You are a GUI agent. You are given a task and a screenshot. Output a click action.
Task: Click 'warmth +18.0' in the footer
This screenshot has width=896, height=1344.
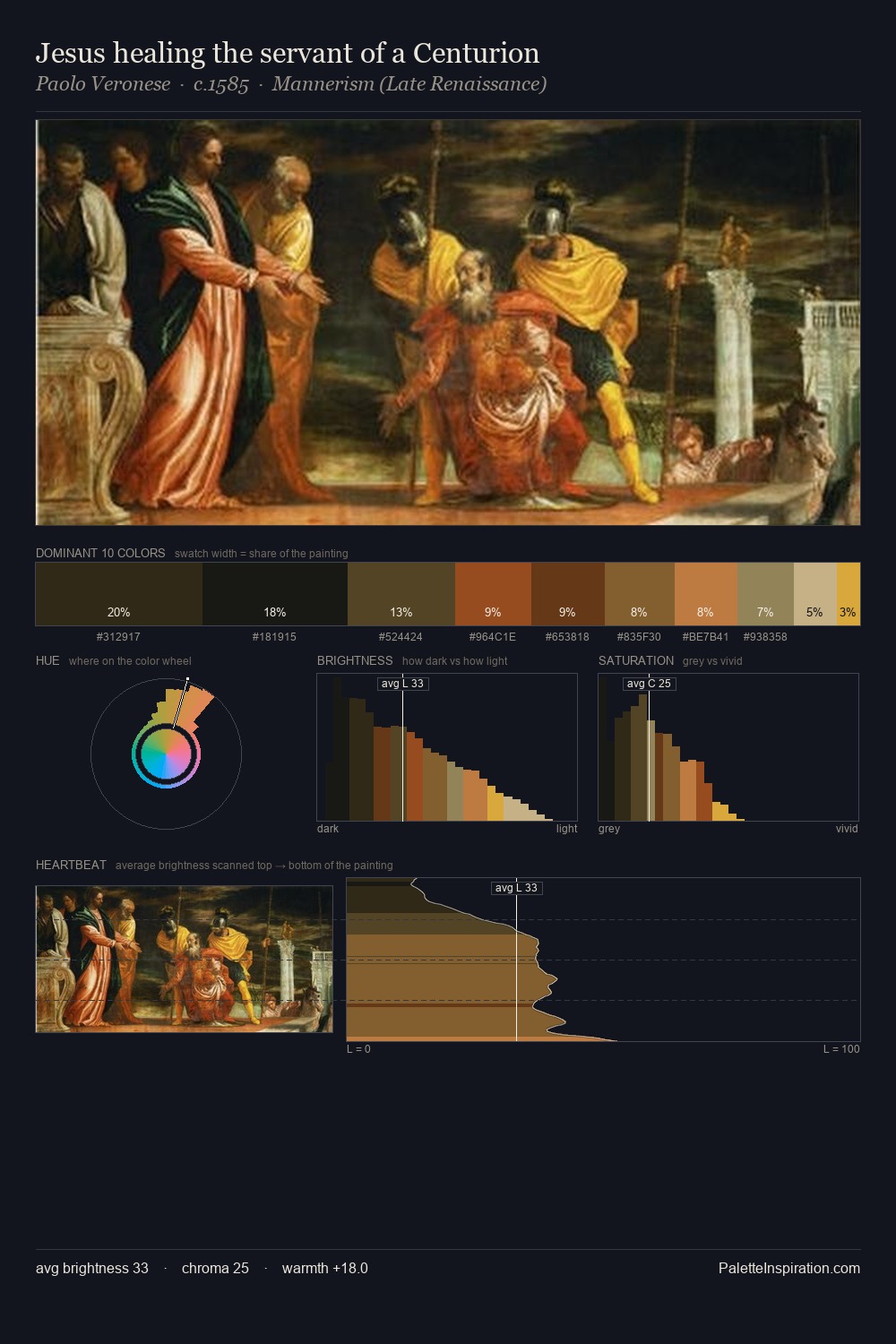tap(325, 1268)
